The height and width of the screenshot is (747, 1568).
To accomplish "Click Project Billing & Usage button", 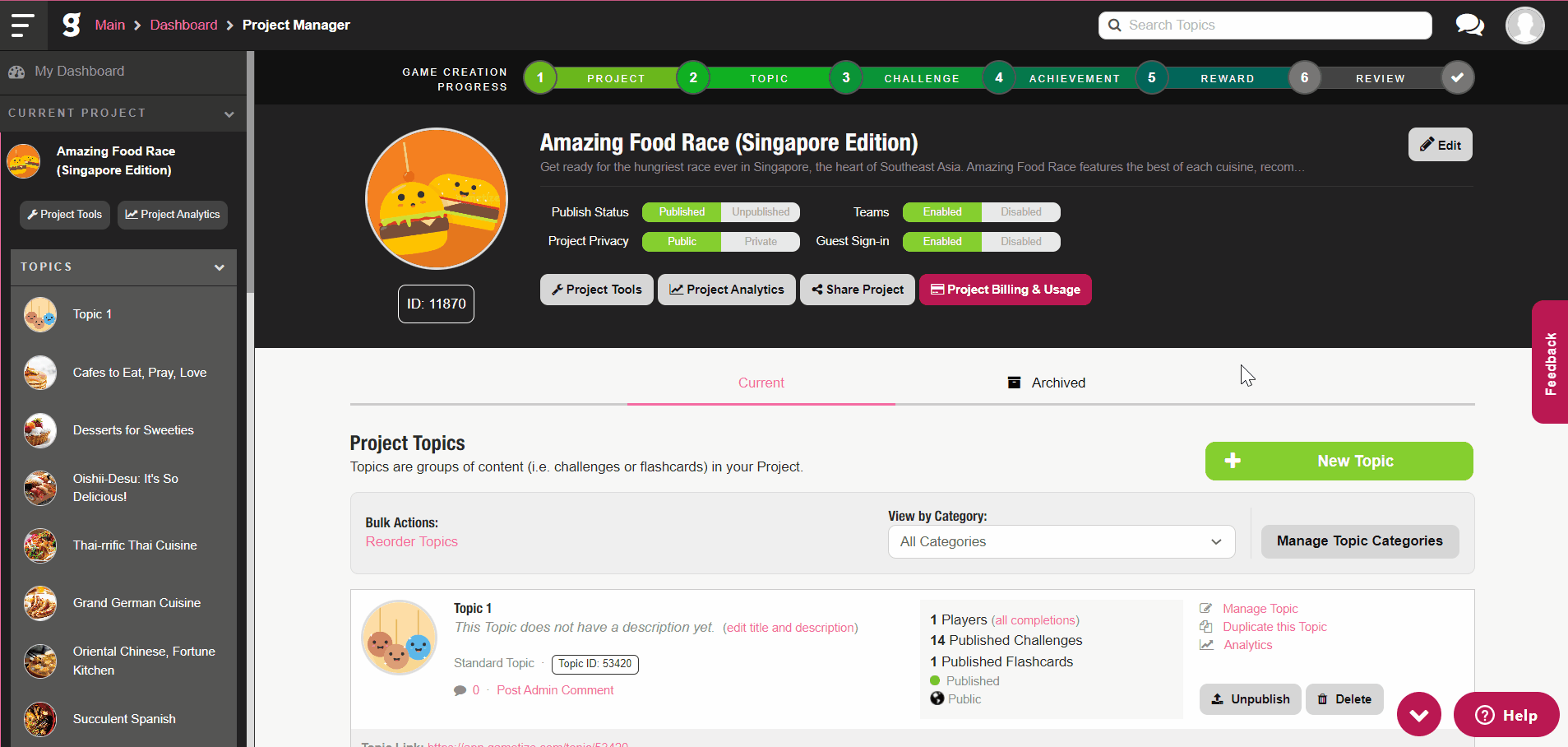I will 1006,290.
